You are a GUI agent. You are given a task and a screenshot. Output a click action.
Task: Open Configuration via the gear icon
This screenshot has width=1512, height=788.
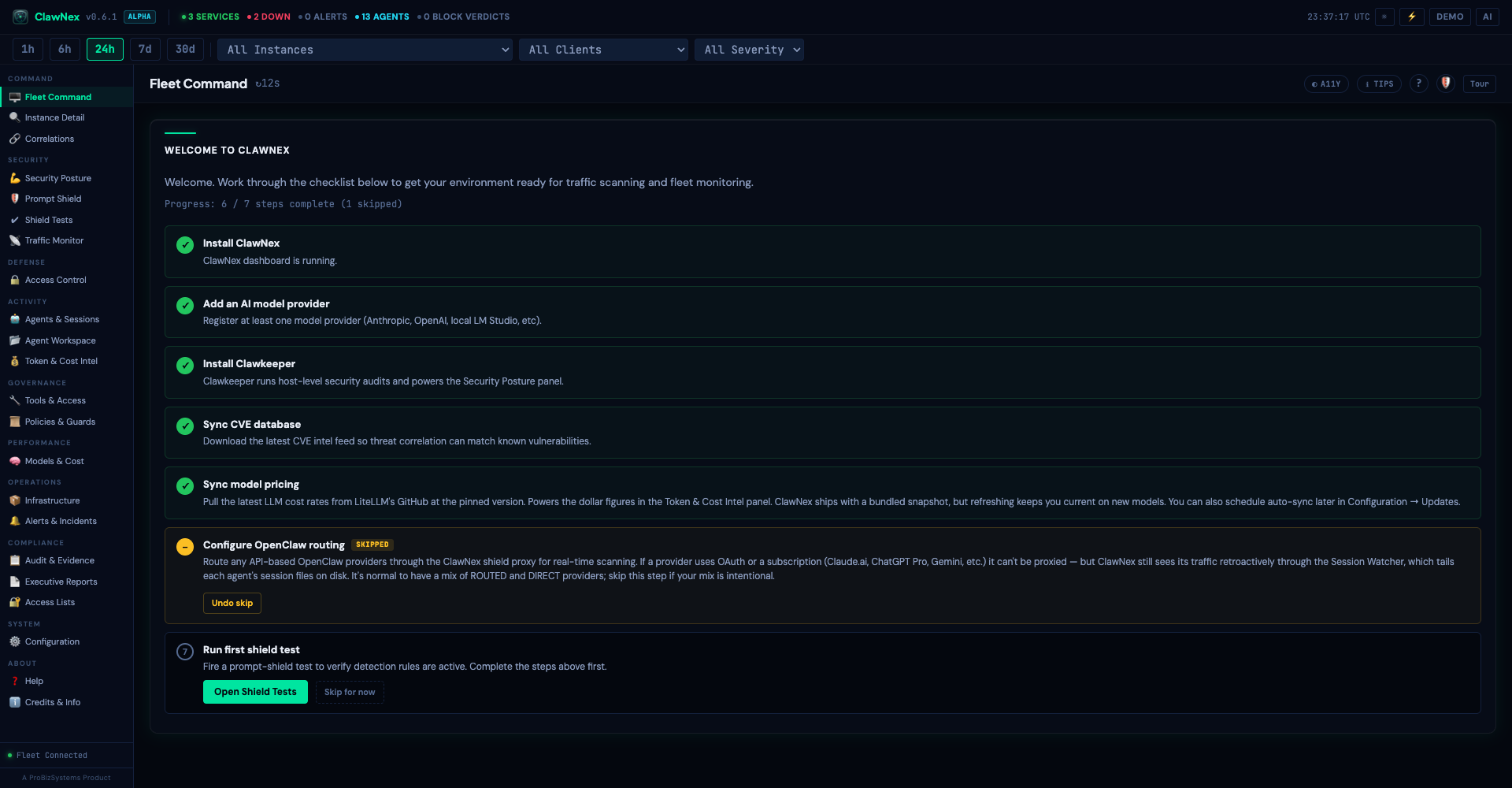click(15, 641)
